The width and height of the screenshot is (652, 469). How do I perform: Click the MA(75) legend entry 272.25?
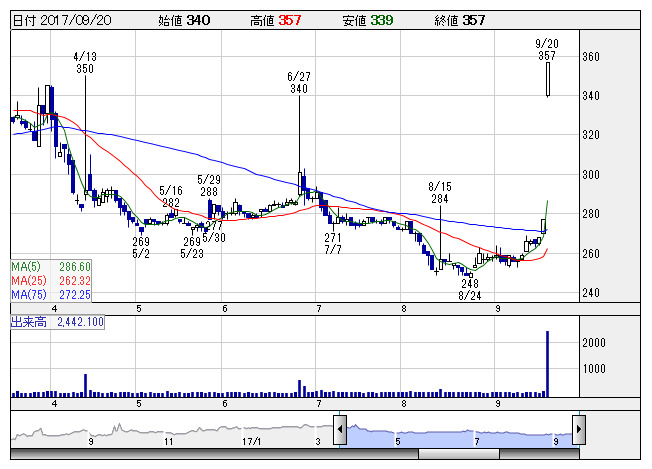click(51, 295)
